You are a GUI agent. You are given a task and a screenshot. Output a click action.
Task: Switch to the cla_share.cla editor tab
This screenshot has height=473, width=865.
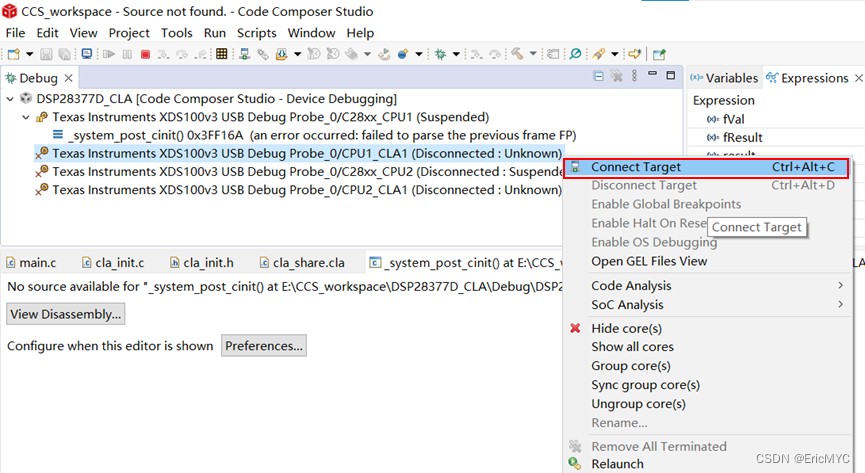[x=302, y=263]
